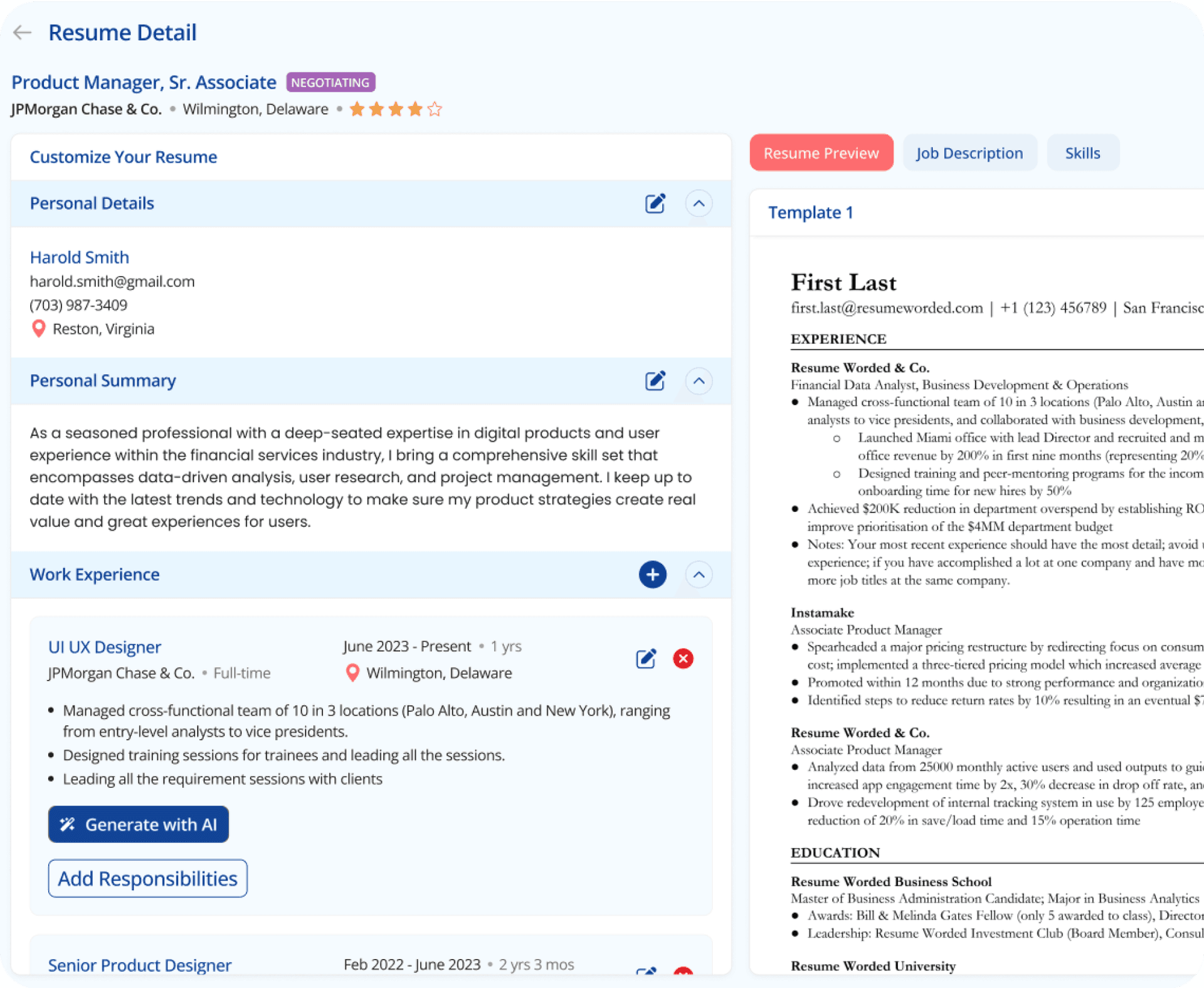Delete the UI UX Designer experience entry
Viewport: 1204px width, 988px height.
pyautogui.click(x=683, y=659)
